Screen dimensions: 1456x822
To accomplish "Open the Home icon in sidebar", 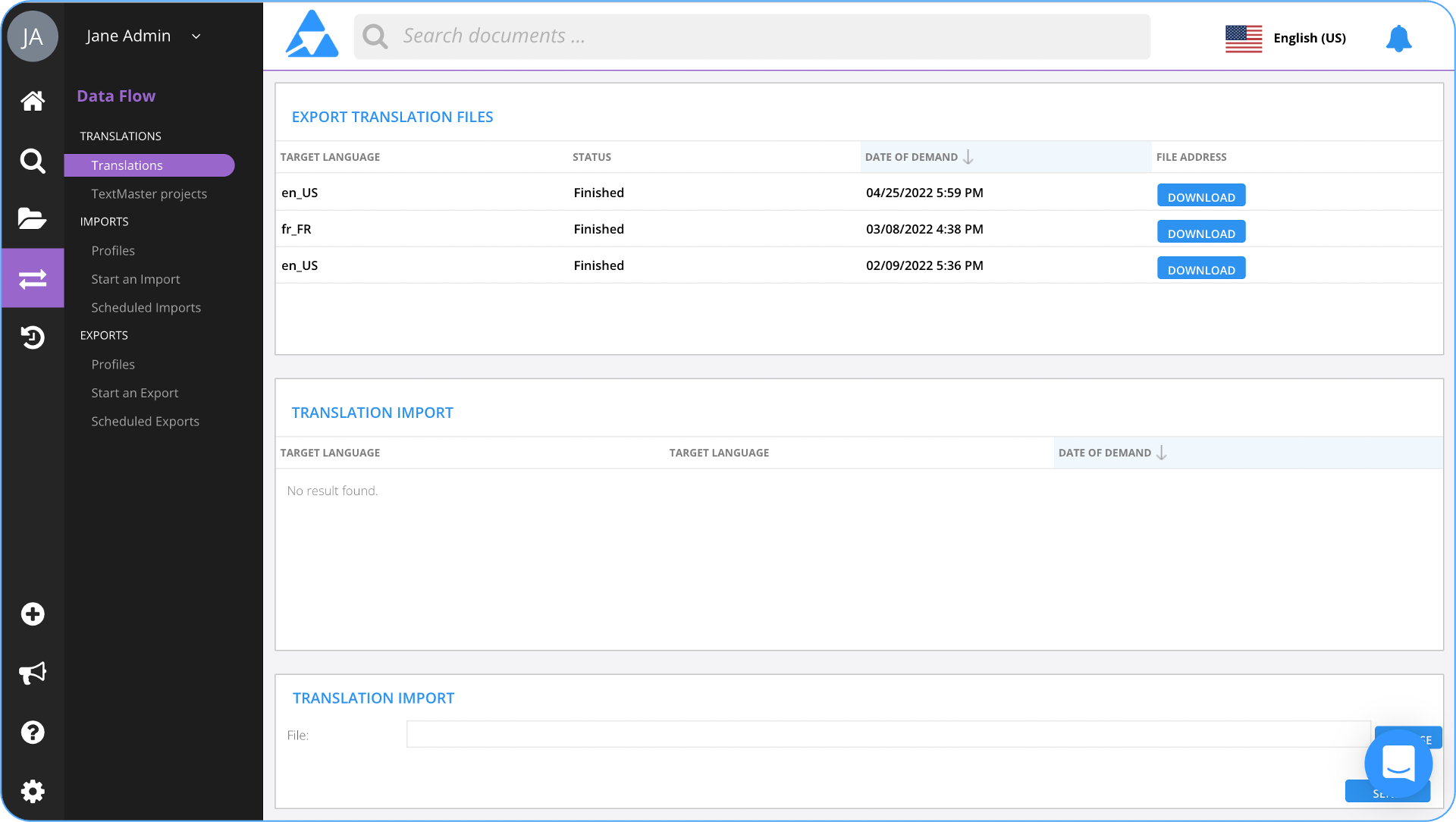I will (33, 101).
